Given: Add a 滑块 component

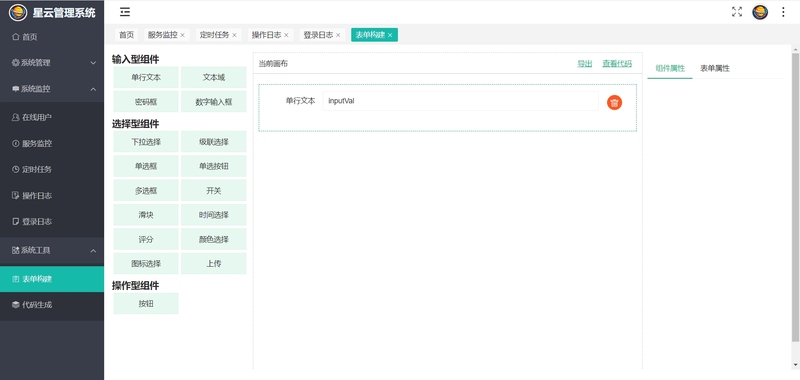Looking at the screenshot, I should click(146, 215).
